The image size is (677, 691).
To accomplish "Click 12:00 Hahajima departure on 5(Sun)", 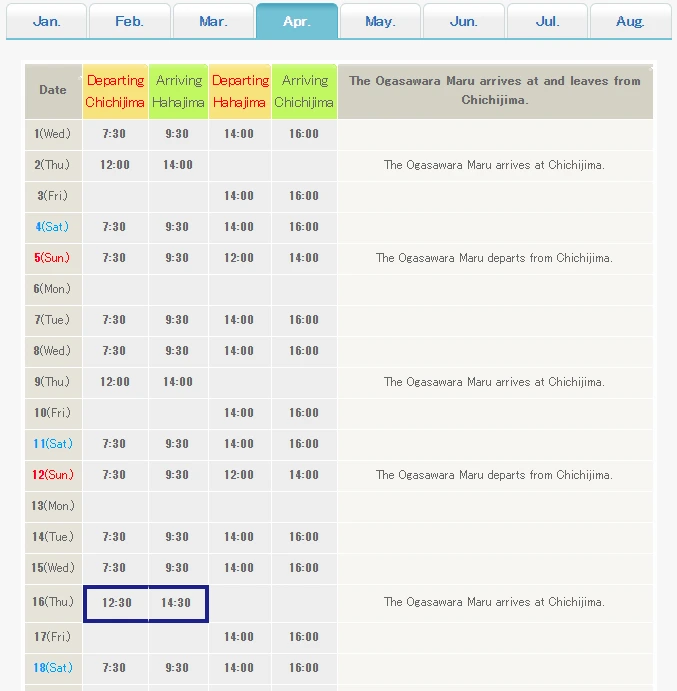I will [x=239, y=258].
